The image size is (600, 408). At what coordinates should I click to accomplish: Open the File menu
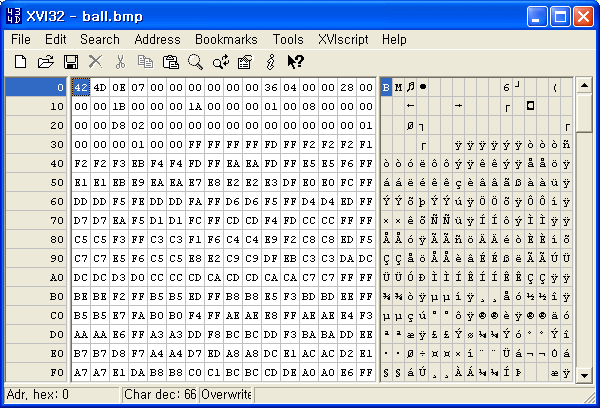[x=21, y=39]
